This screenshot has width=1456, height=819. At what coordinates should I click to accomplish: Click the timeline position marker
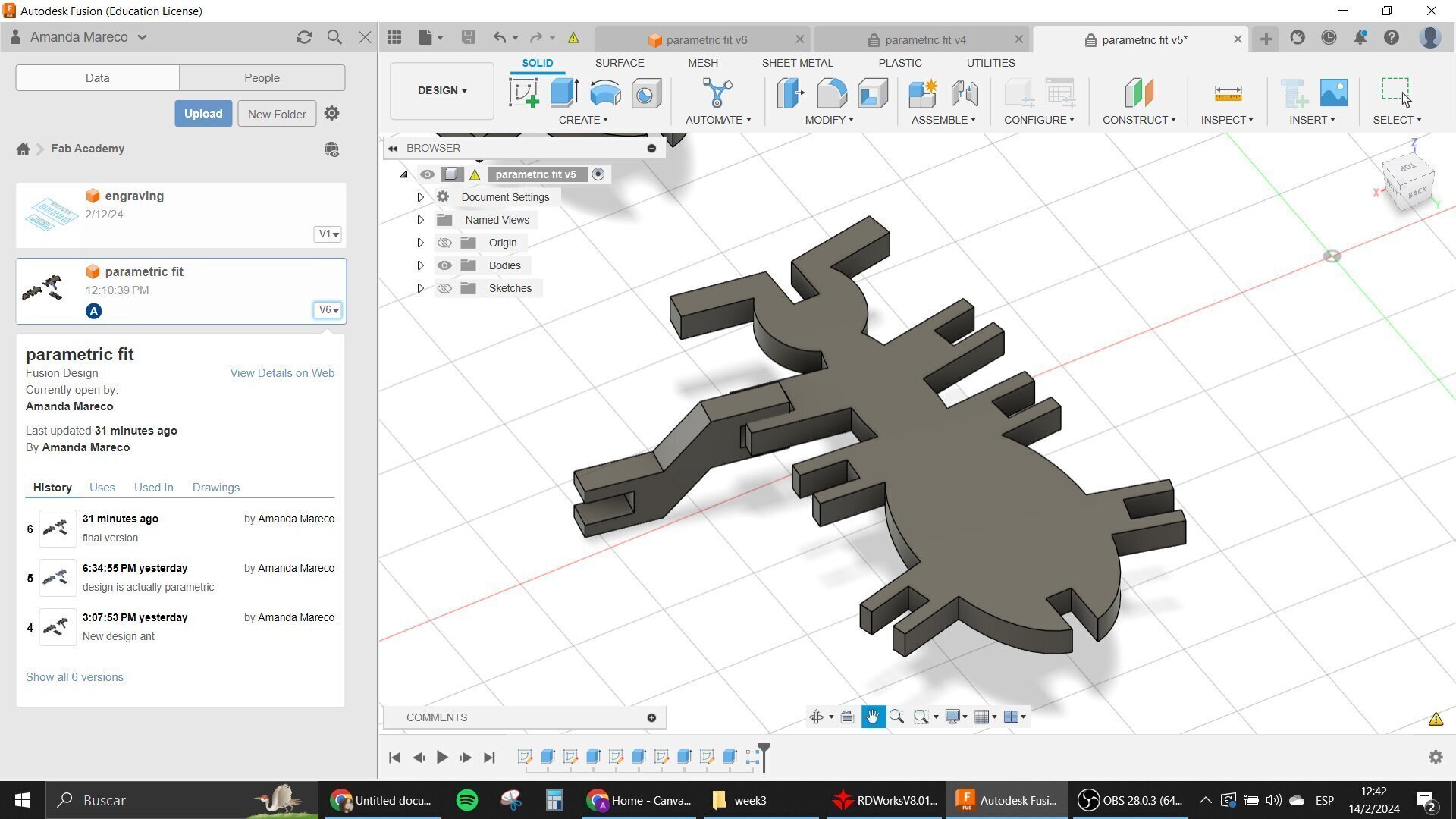764,757
